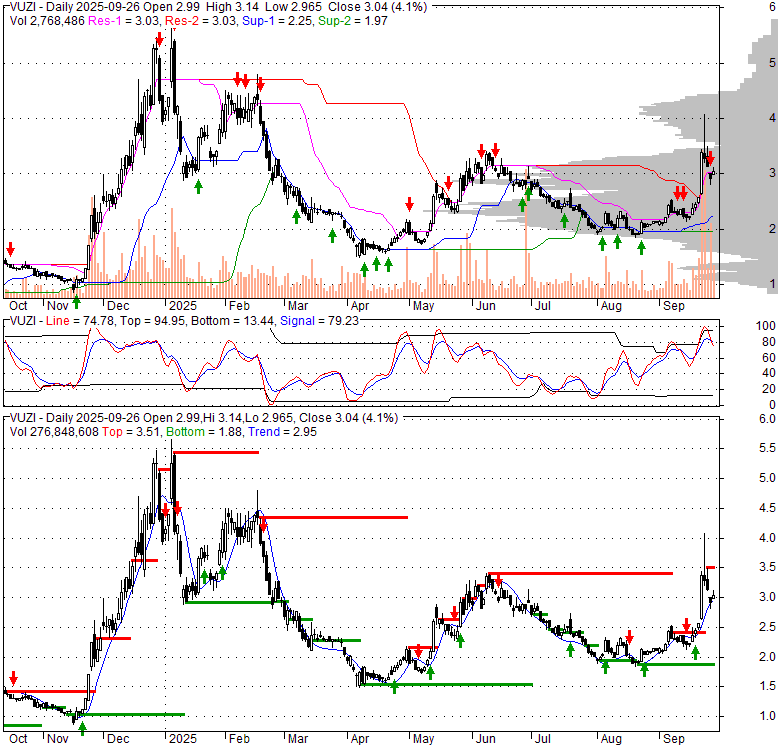Click the Trend = 2.95 label
The image size is (780, 745).
coord(283,432)
